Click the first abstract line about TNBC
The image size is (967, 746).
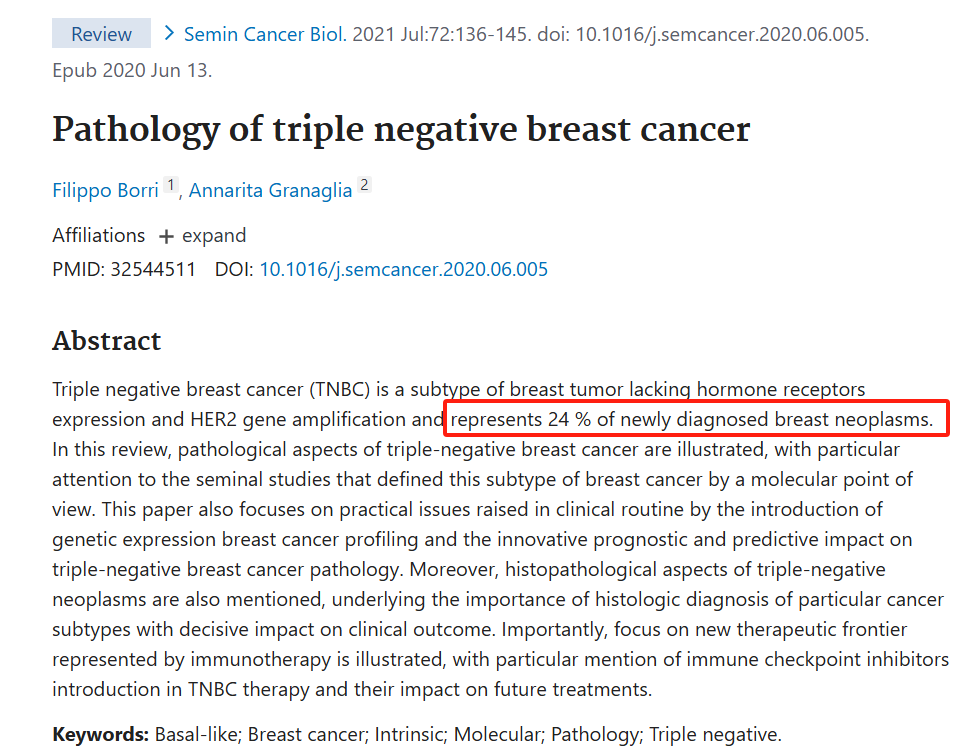click(x=459, y=389)
